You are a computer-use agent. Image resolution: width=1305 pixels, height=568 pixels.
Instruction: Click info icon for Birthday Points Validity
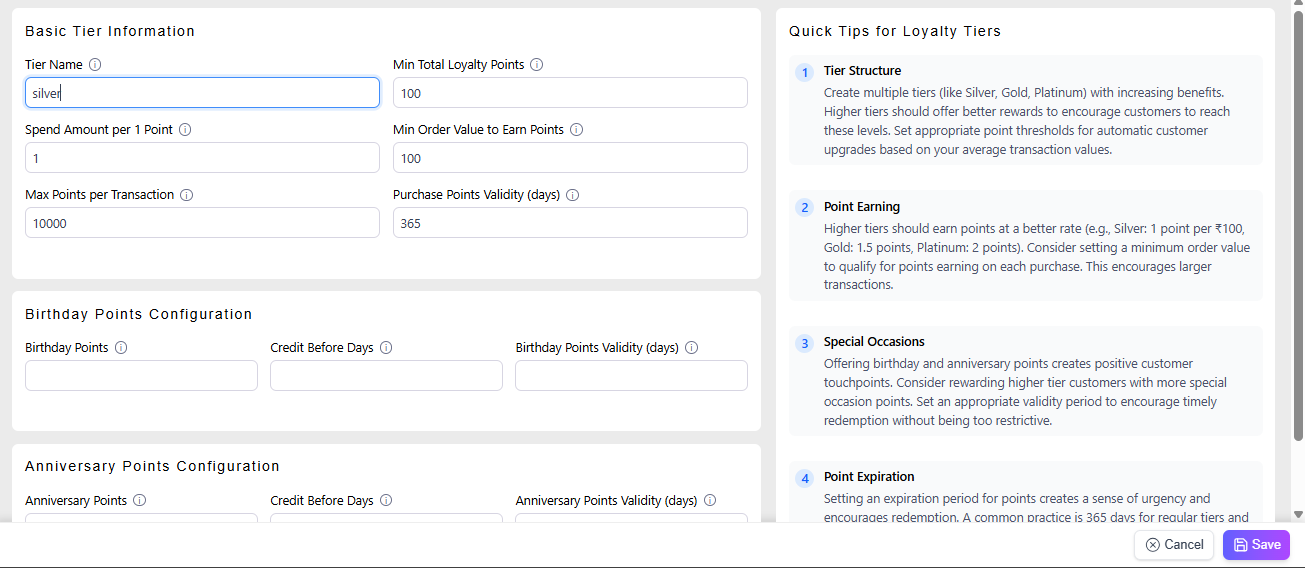691,348
